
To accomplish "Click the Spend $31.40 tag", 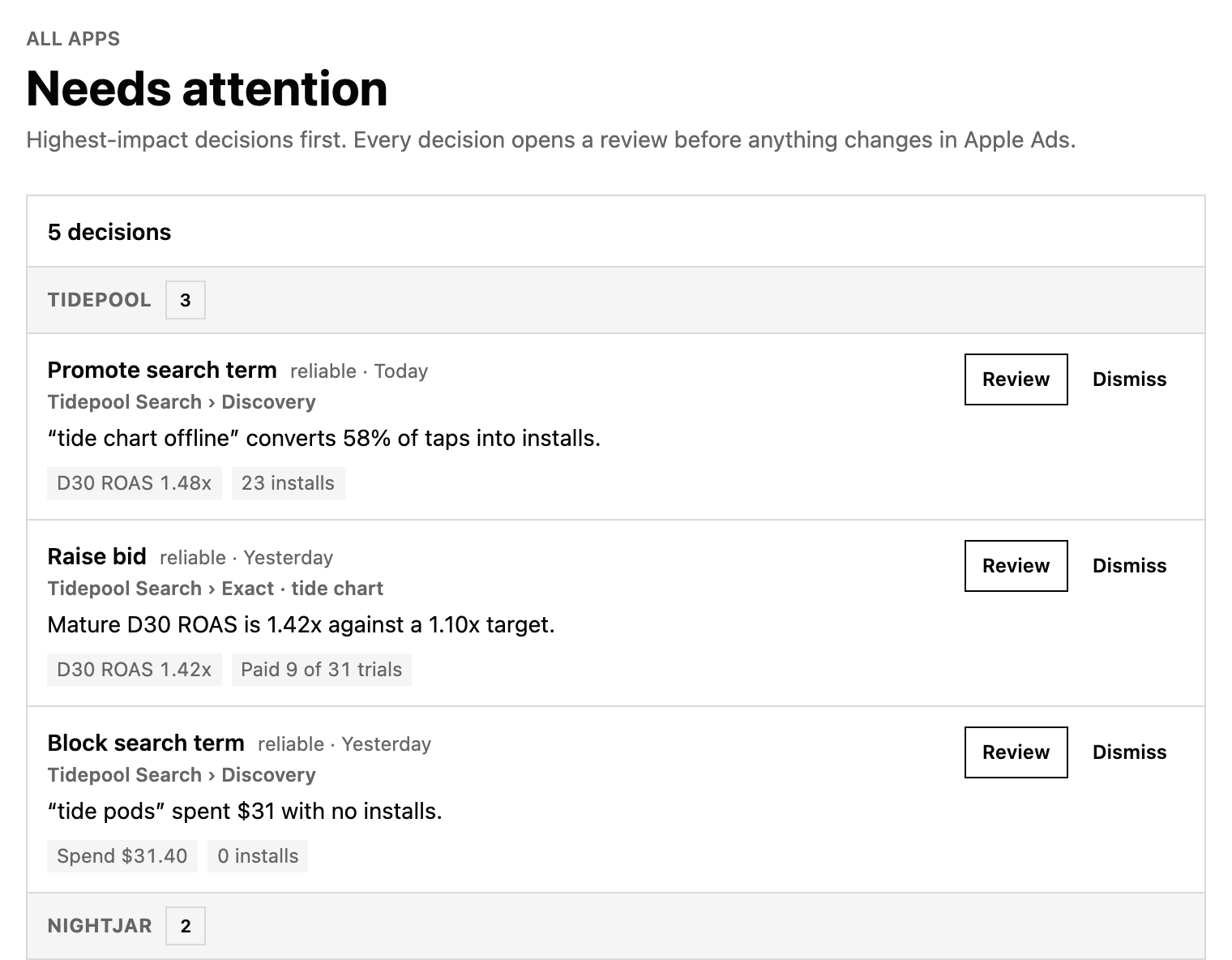I will (x=122, y=856).
